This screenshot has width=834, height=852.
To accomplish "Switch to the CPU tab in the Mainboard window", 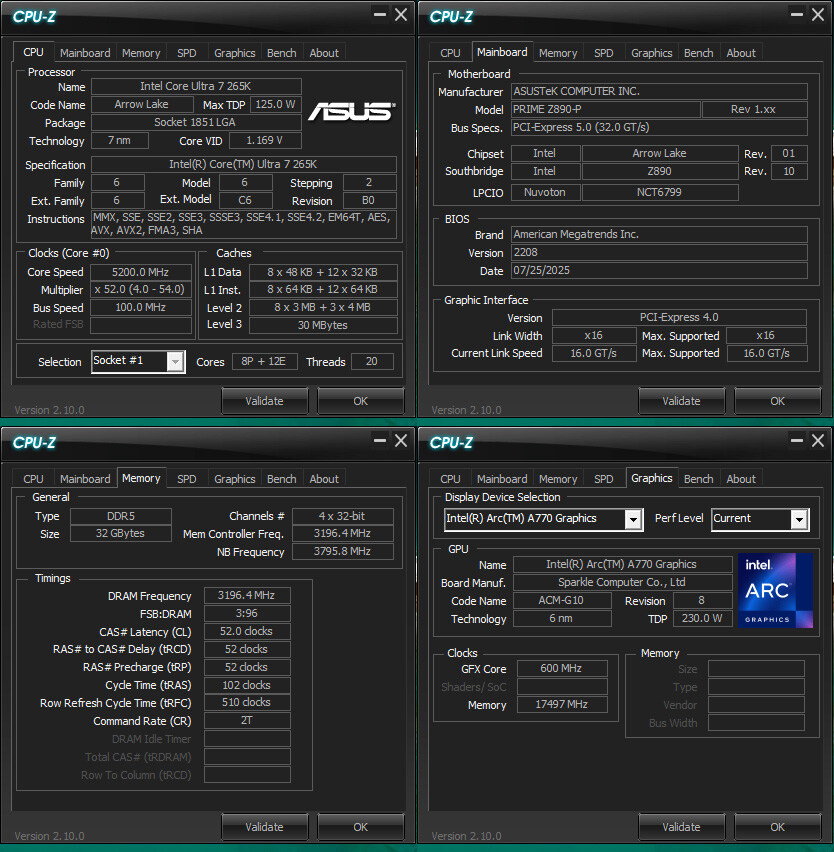I will 449,52.
